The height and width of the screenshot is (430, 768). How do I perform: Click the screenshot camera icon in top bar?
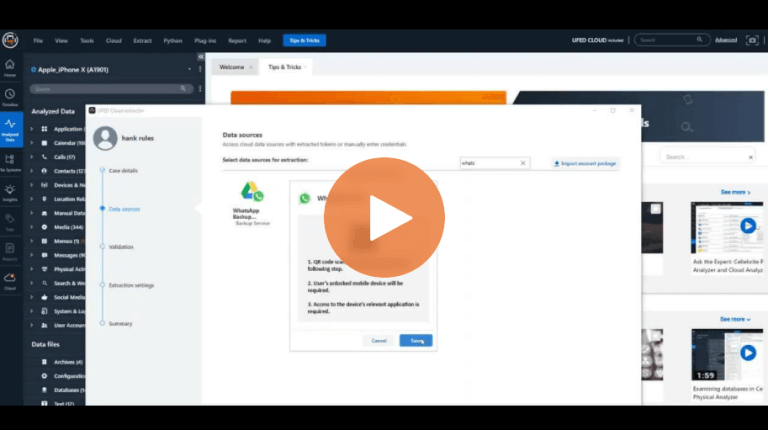752,40
